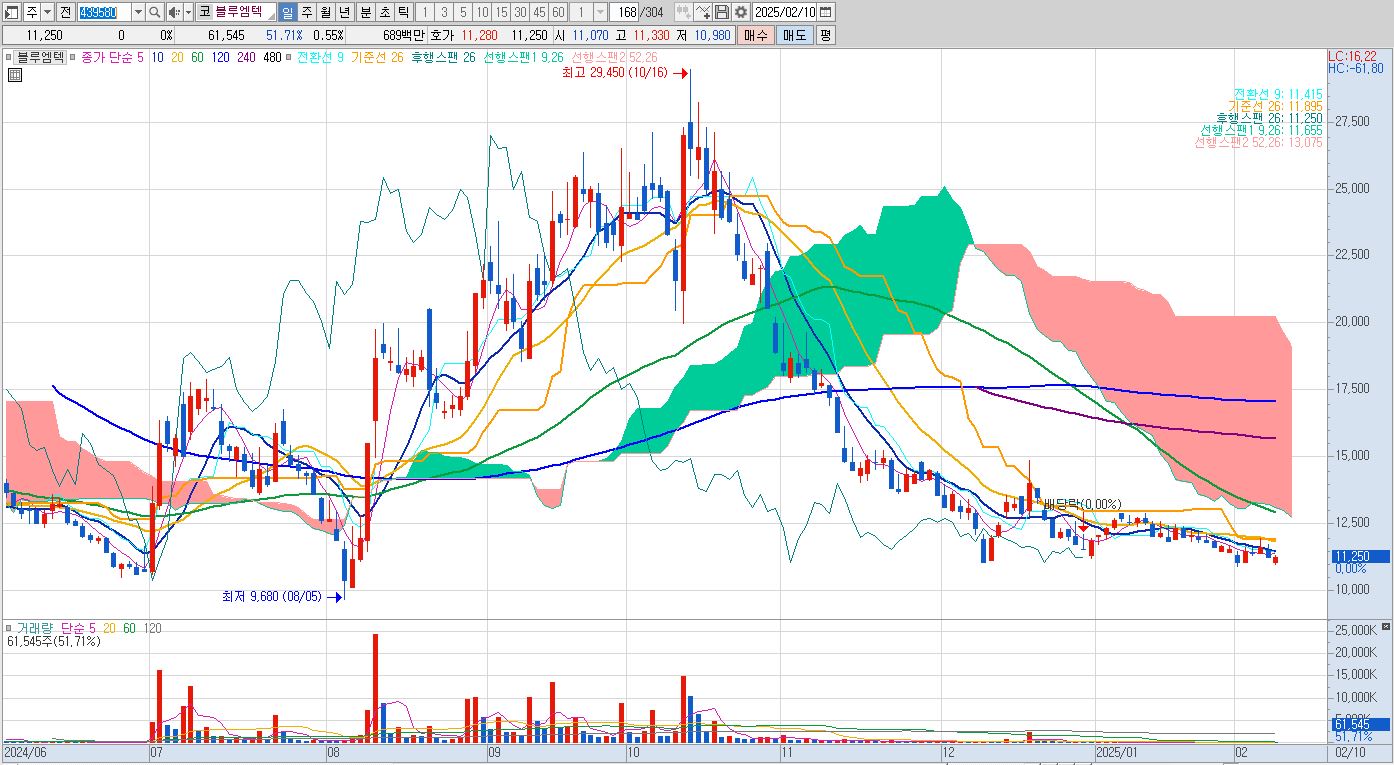Viewport: 1394px width, 765px height.
Task: Select the 60 interval button
Action: tap(558, 12)
